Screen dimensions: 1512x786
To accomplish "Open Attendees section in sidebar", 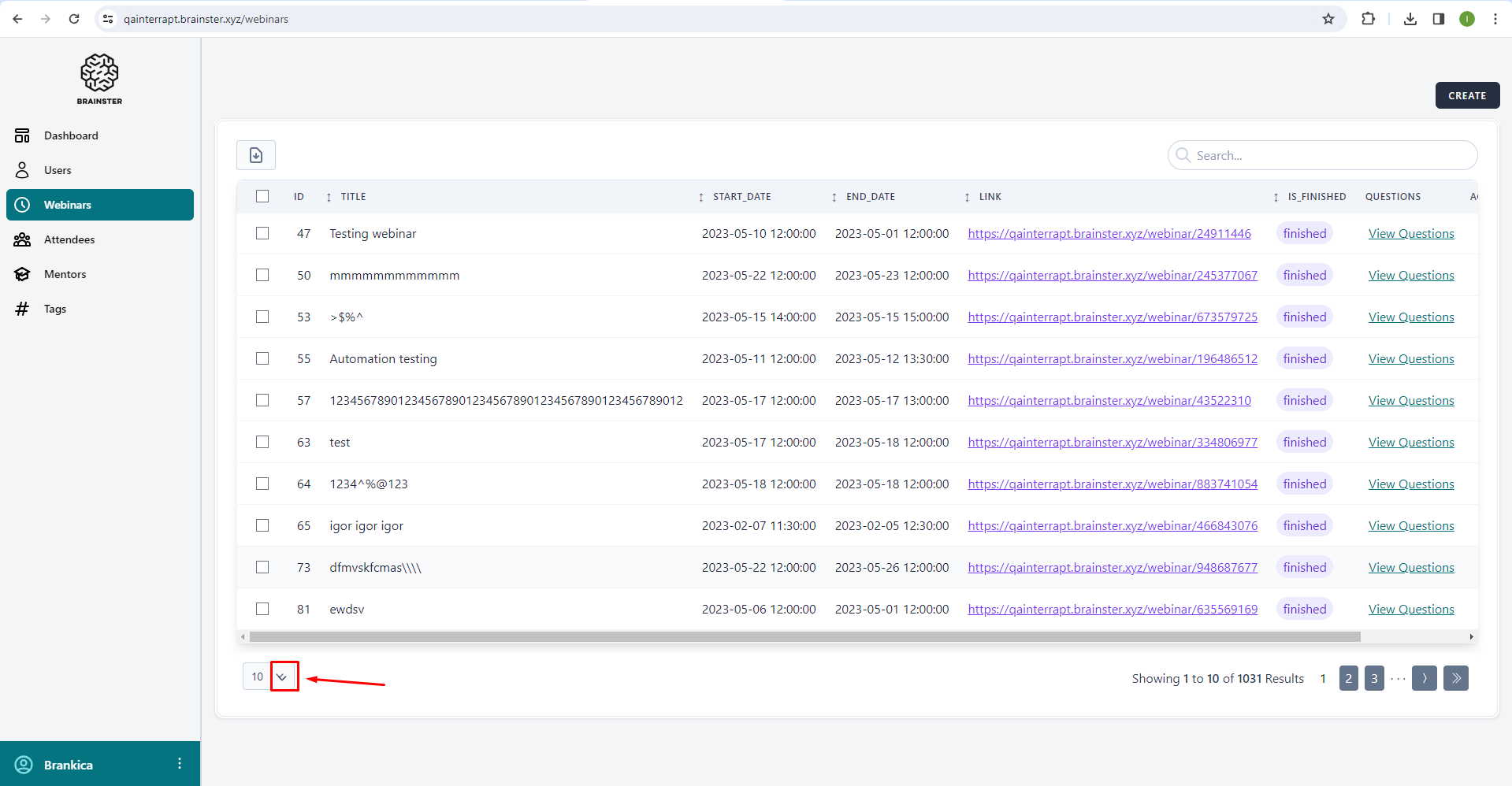I will [69, 239].
